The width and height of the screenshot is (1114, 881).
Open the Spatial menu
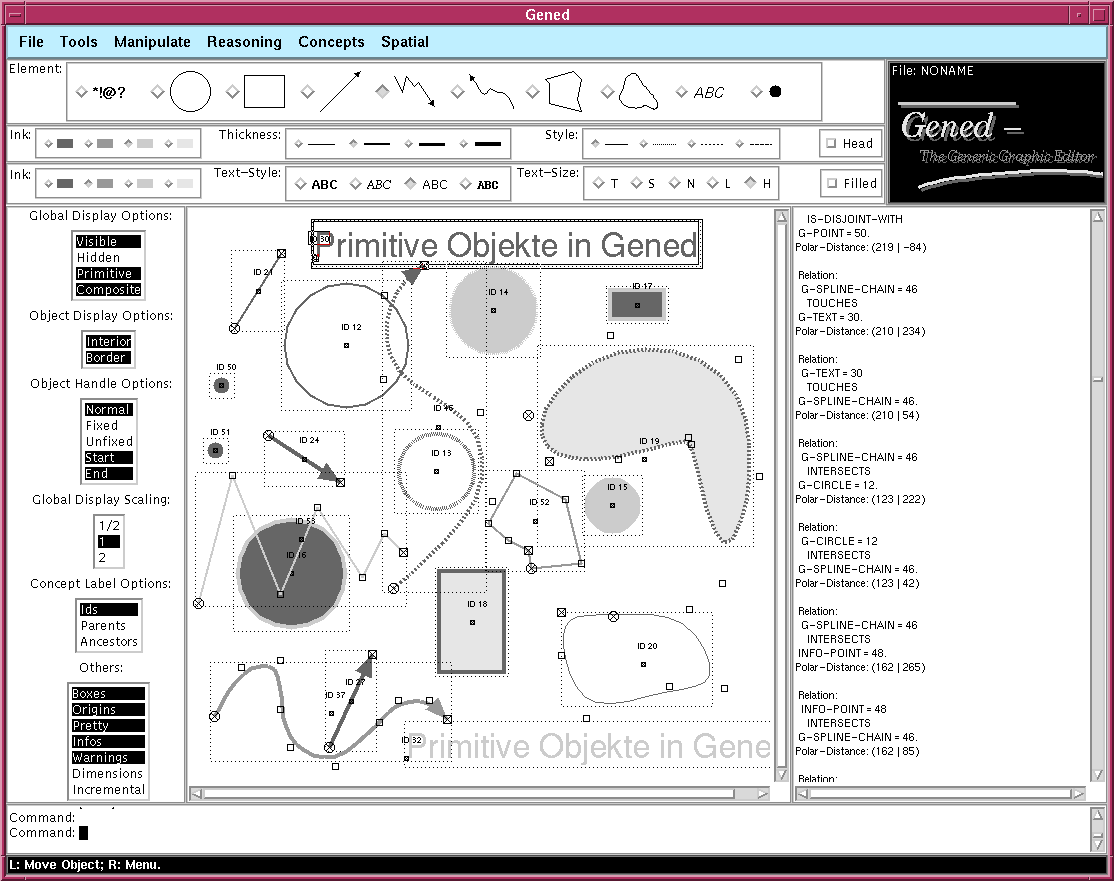[405, 42]
